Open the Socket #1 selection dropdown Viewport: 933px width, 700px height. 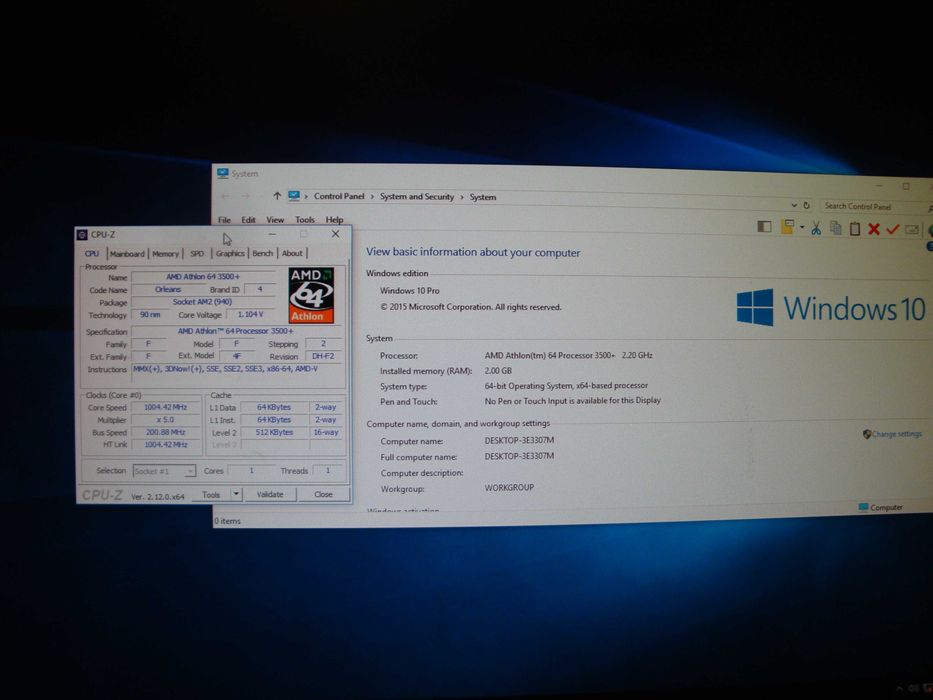tap(164, 471)
